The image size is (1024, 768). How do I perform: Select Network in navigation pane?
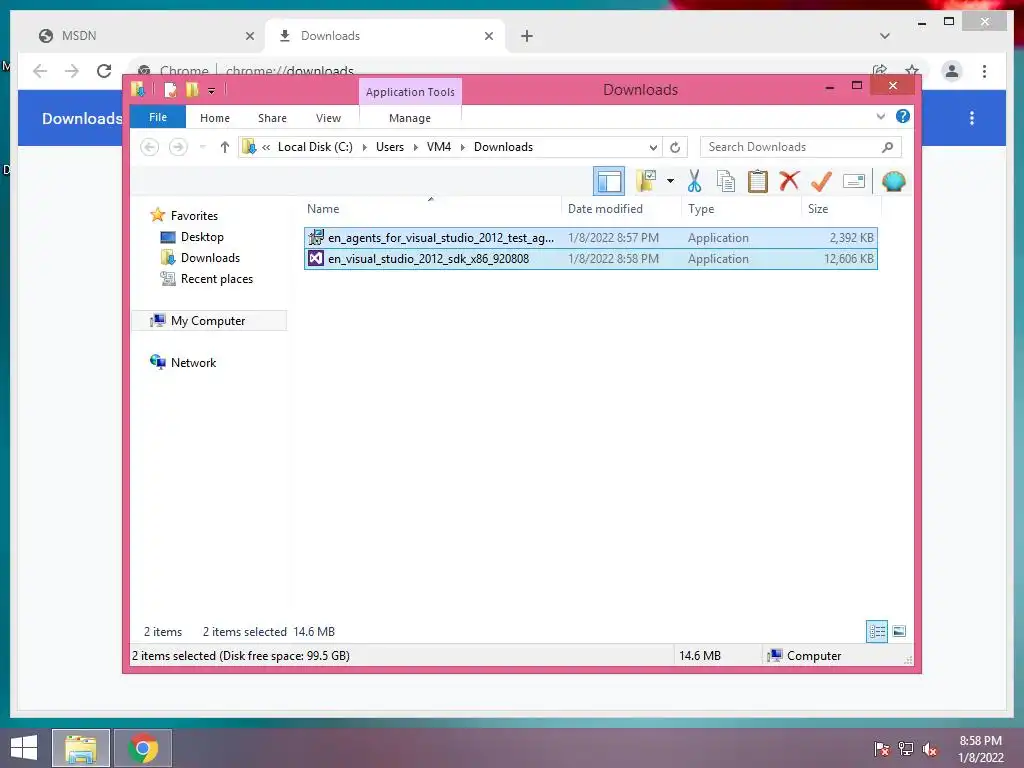point(193,362)
